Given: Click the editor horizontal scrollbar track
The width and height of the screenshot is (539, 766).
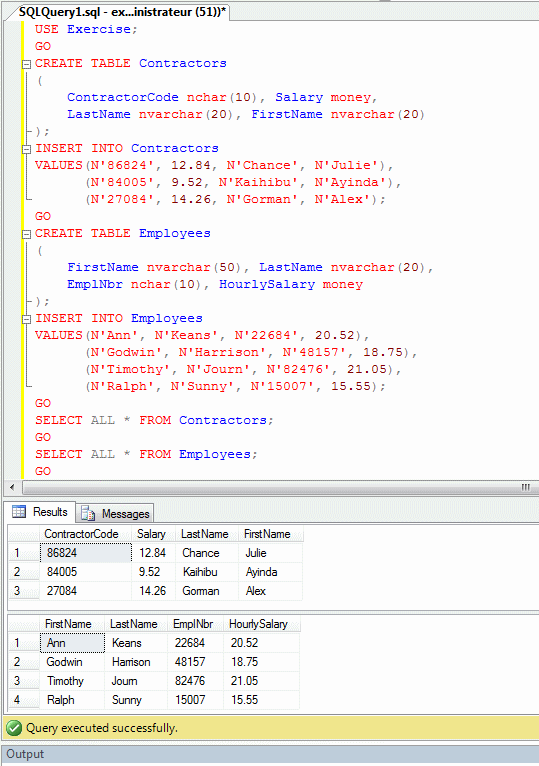Looking at the screenshot, I should pyautogui.click(x=272, y=487).
